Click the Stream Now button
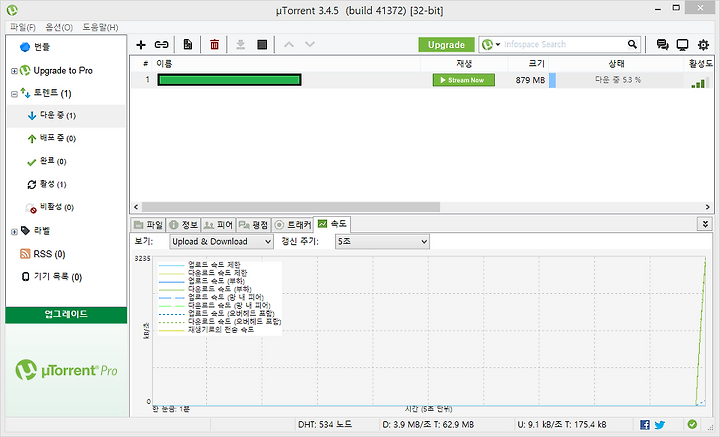This screenshot has width=720, height=437. 464,80
